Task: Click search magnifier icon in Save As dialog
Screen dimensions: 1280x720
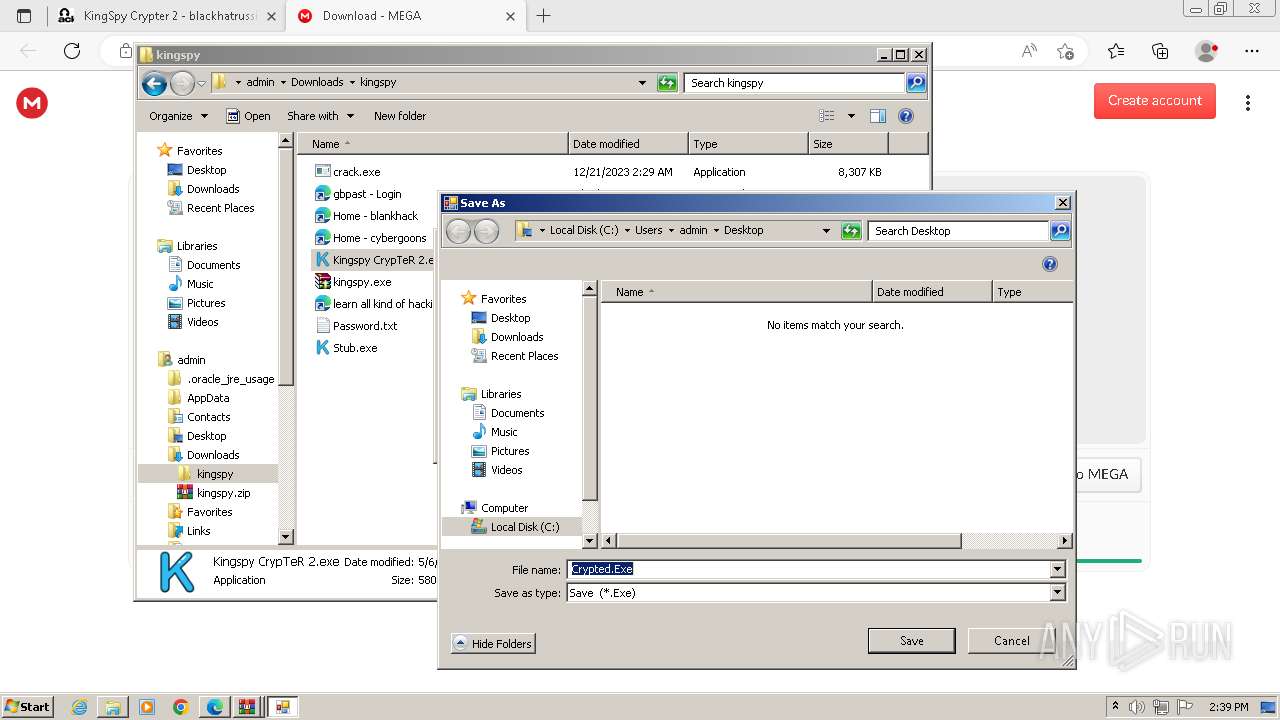Action: (1060, 231)
